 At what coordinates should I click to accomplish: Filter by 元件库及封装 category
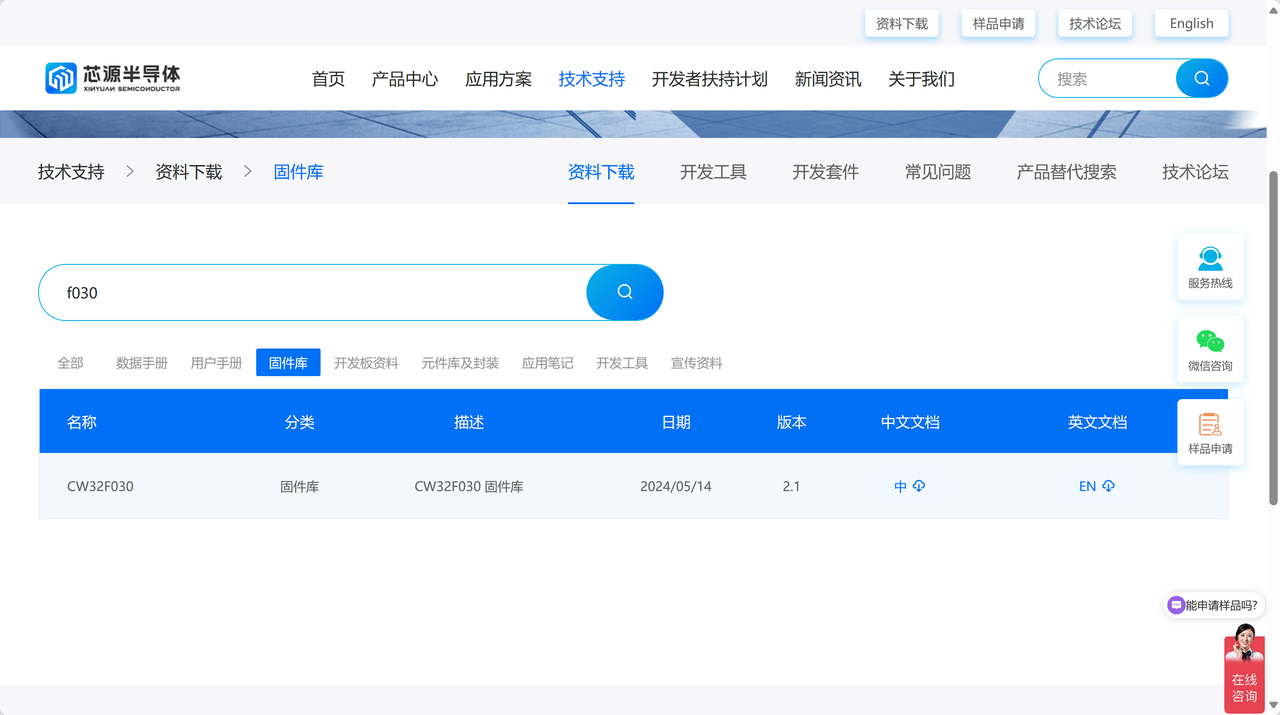(460, 363)
